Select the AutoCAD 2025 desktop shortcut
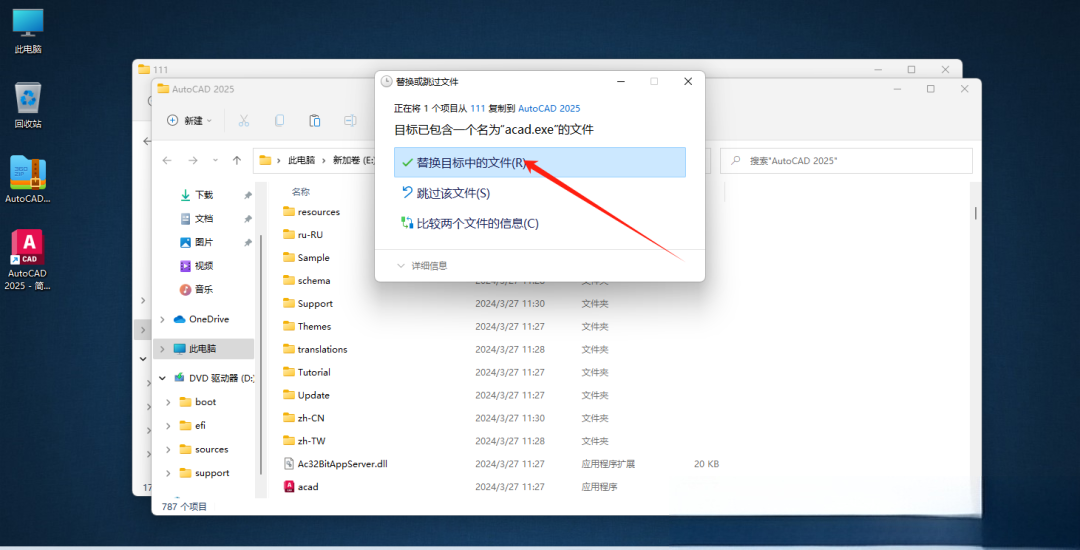The height and width of the screenshot is (550, 1080). coord(28,260)
